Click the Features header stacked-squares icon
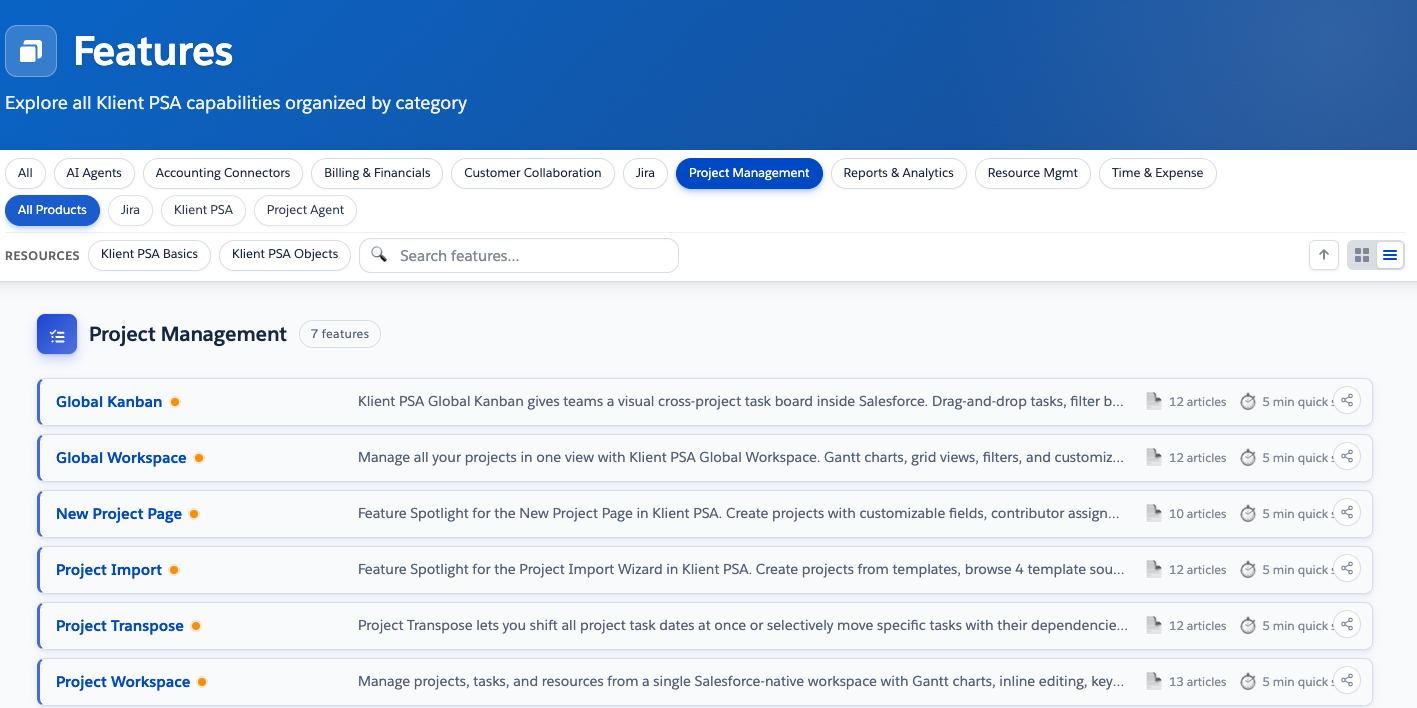The height and width of the screenshot is (708, 1417). (x=31, y=51)
